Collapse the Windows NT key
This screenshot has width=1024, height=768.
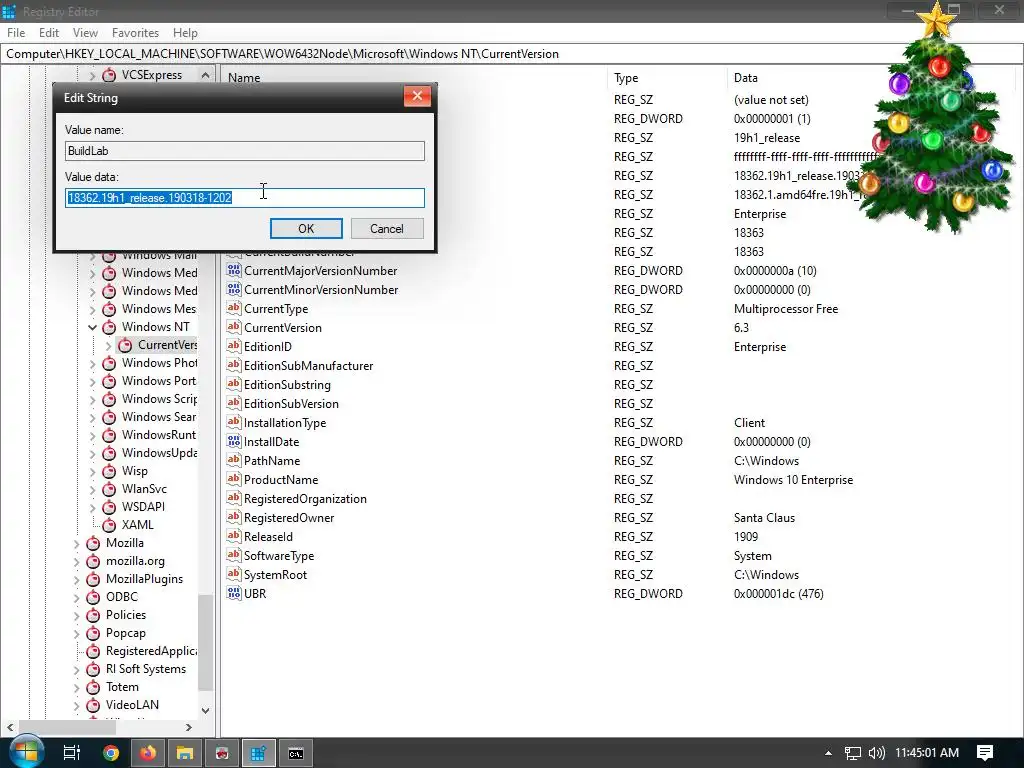(92, 327)
